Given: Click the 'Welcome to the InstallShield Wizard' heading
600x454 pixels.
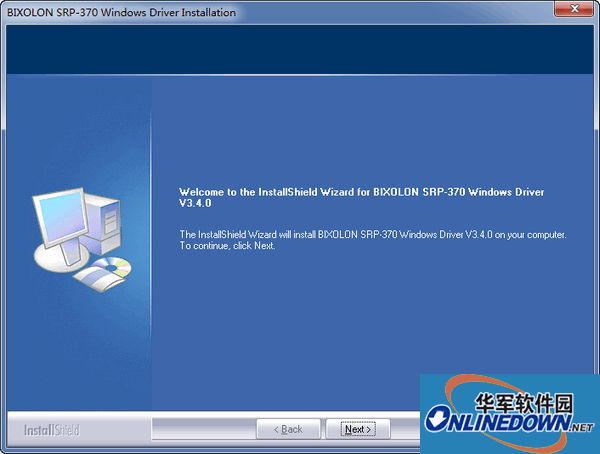Looking at the screenshot, I should pos(361,198).
